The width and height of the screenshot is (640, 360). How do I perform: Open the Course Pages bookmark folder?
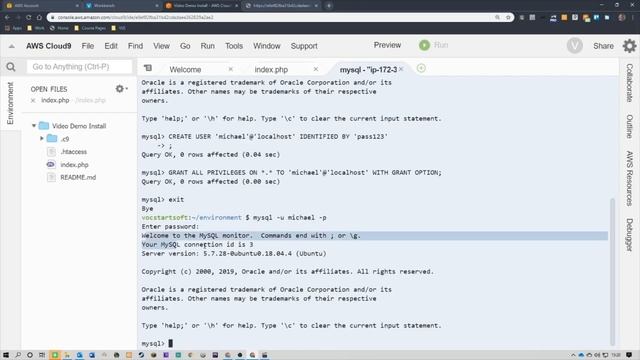pyautogui.click(x=90, y=28)
